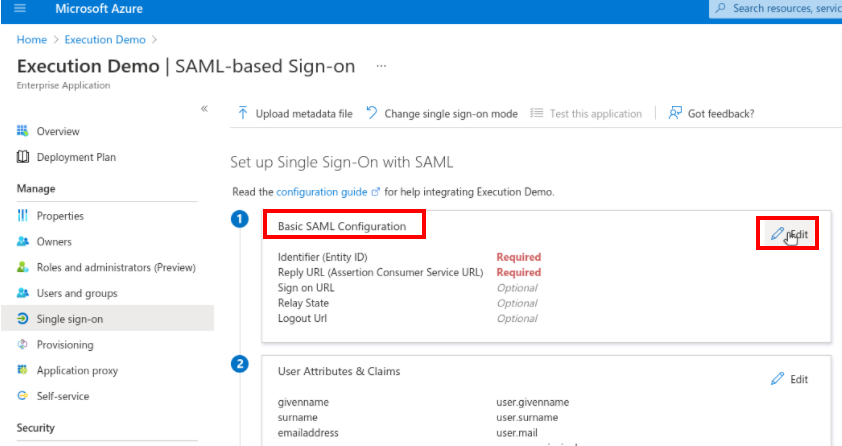This screenshot has width=842, height=446.
Task: Click the Owners people icon
Action: 23,242
